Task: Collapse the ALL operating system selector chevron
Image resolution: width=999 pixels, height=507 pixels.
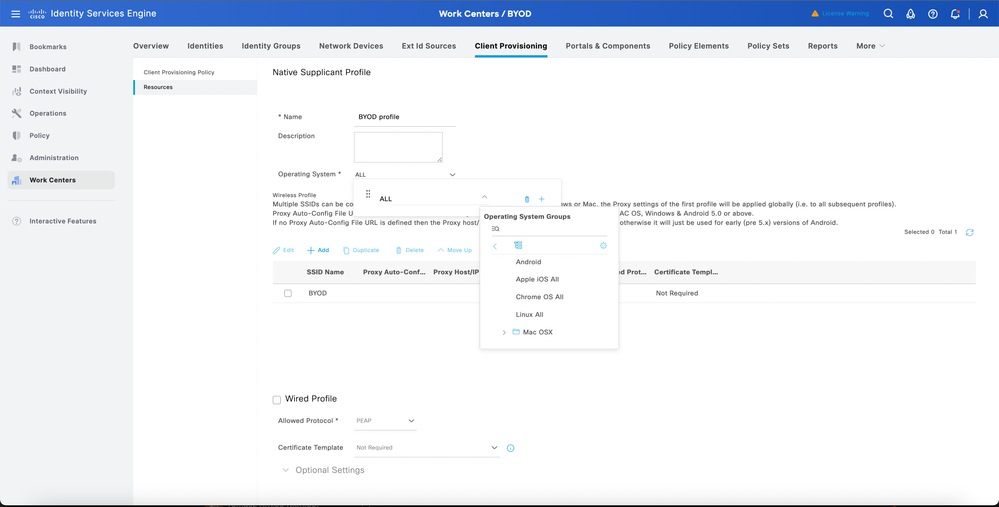Action: [x=484, y=197]
